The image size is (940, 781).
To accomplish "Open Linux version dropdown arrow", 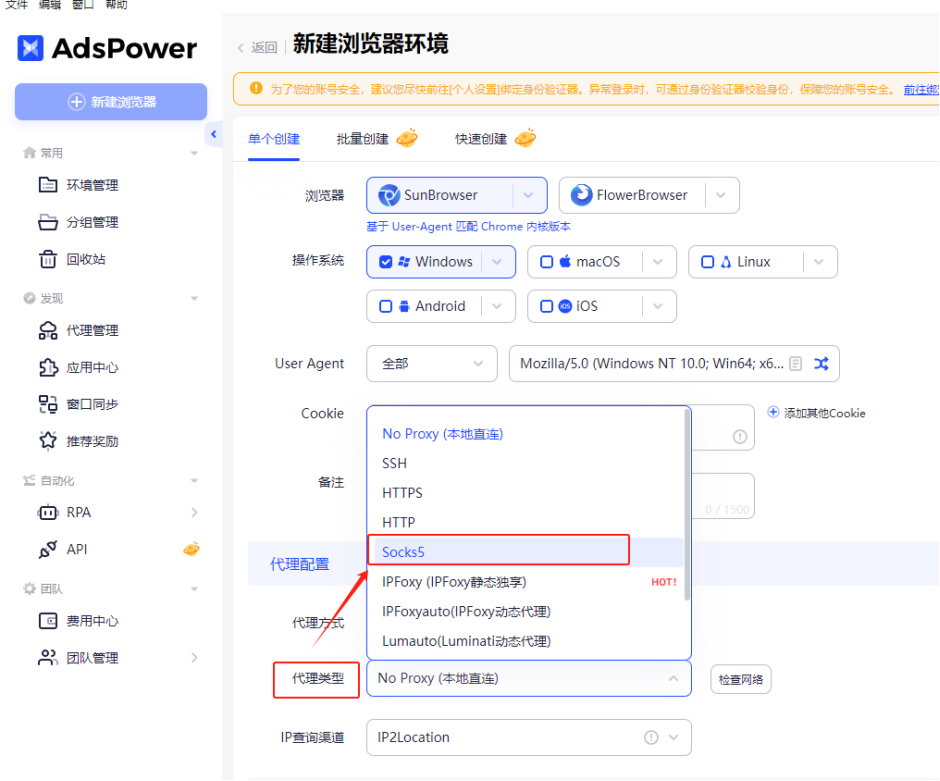I will 818,262.
